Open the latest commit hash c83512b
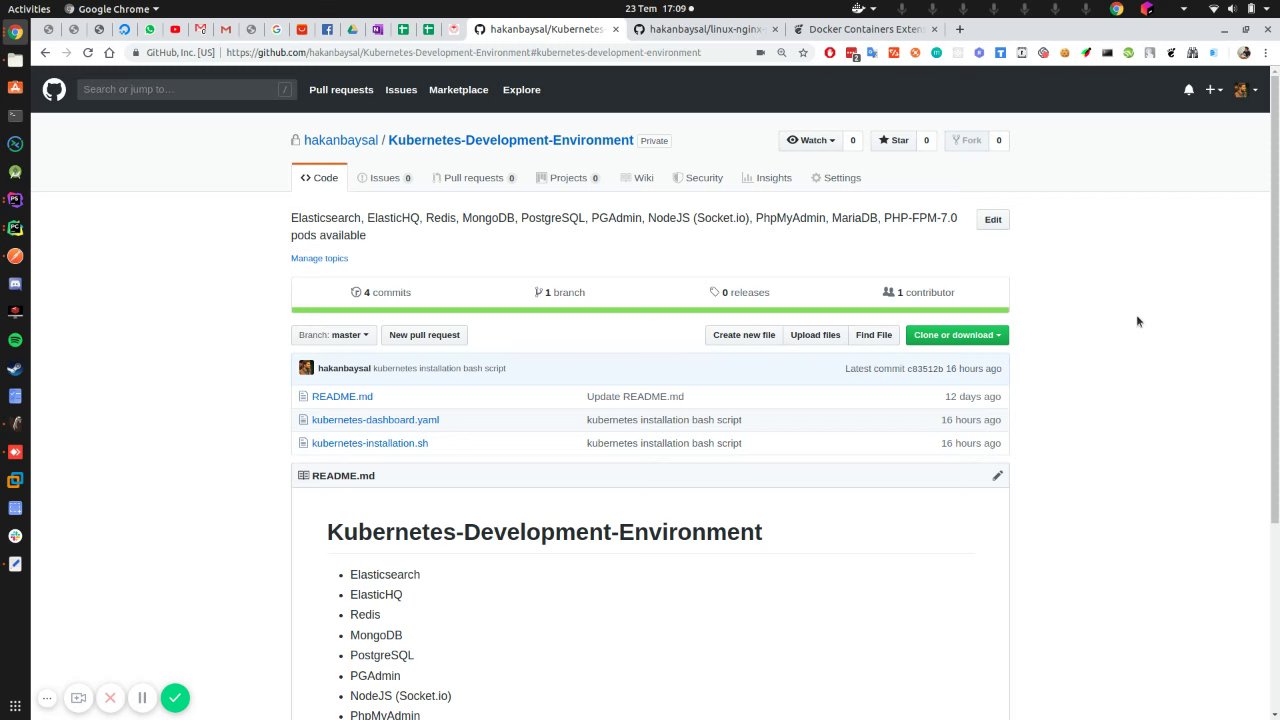Viewport: 1280px width, 720px height. (x=925, y=369)
